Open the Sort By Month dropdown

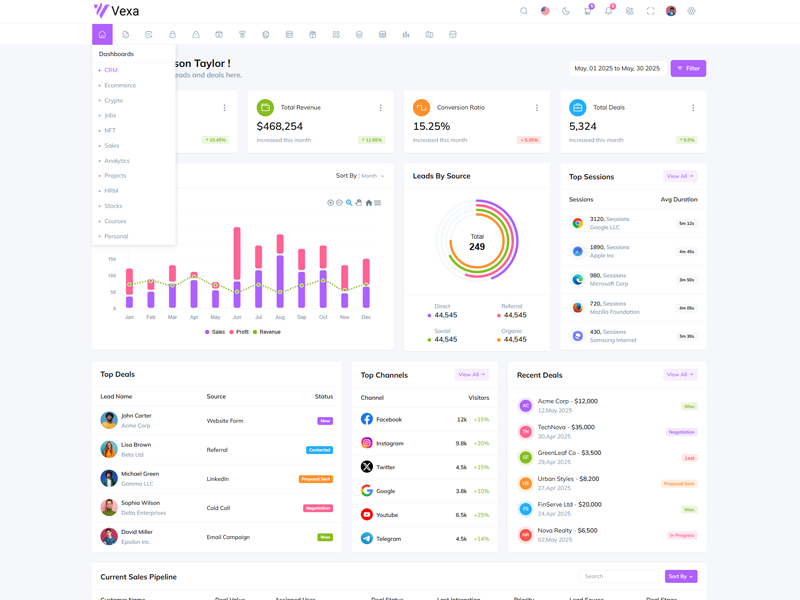tap(360, 176)
